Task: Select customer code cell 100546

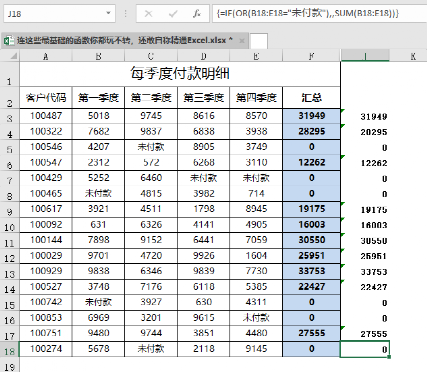Action: tap(46, 147)
